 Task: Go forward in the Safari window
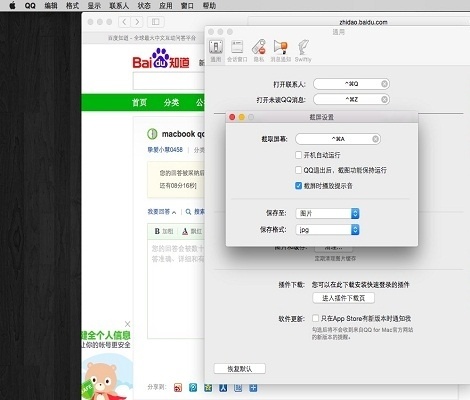pos(137,22)
